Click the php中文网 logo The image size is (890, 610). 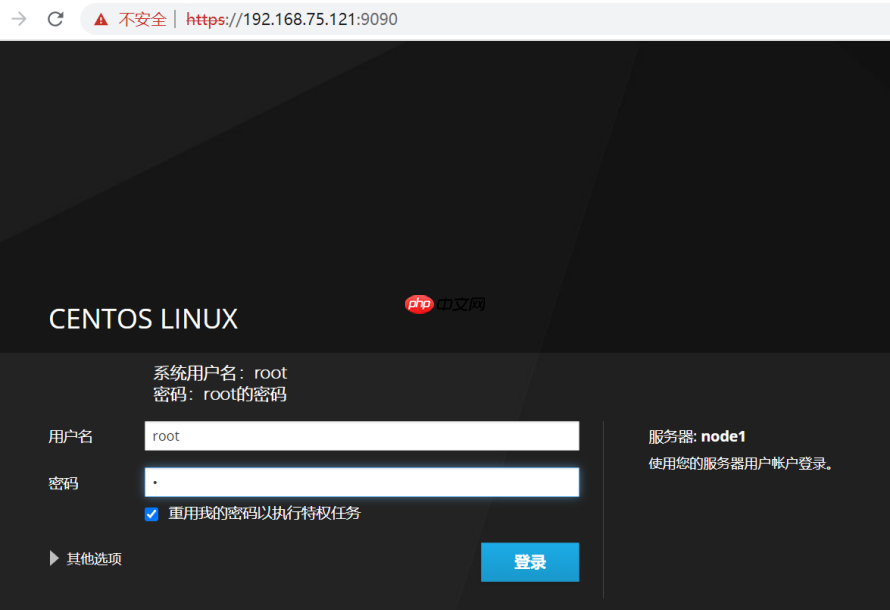[443, 304]
